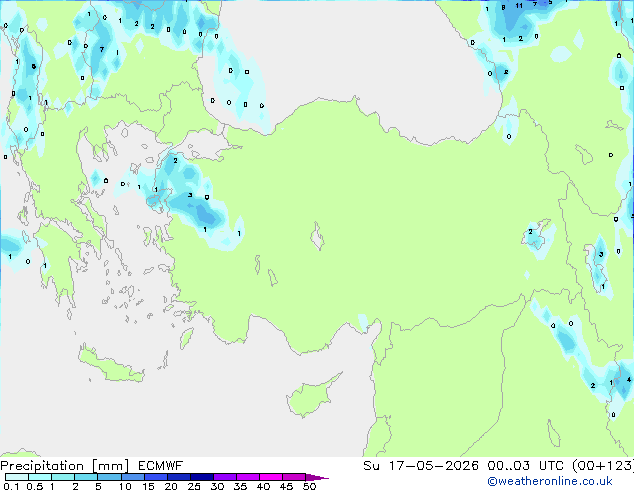Select the 0.5–1 mm legend color box
This screenshot has height=490, width=634.
(40, 477)
